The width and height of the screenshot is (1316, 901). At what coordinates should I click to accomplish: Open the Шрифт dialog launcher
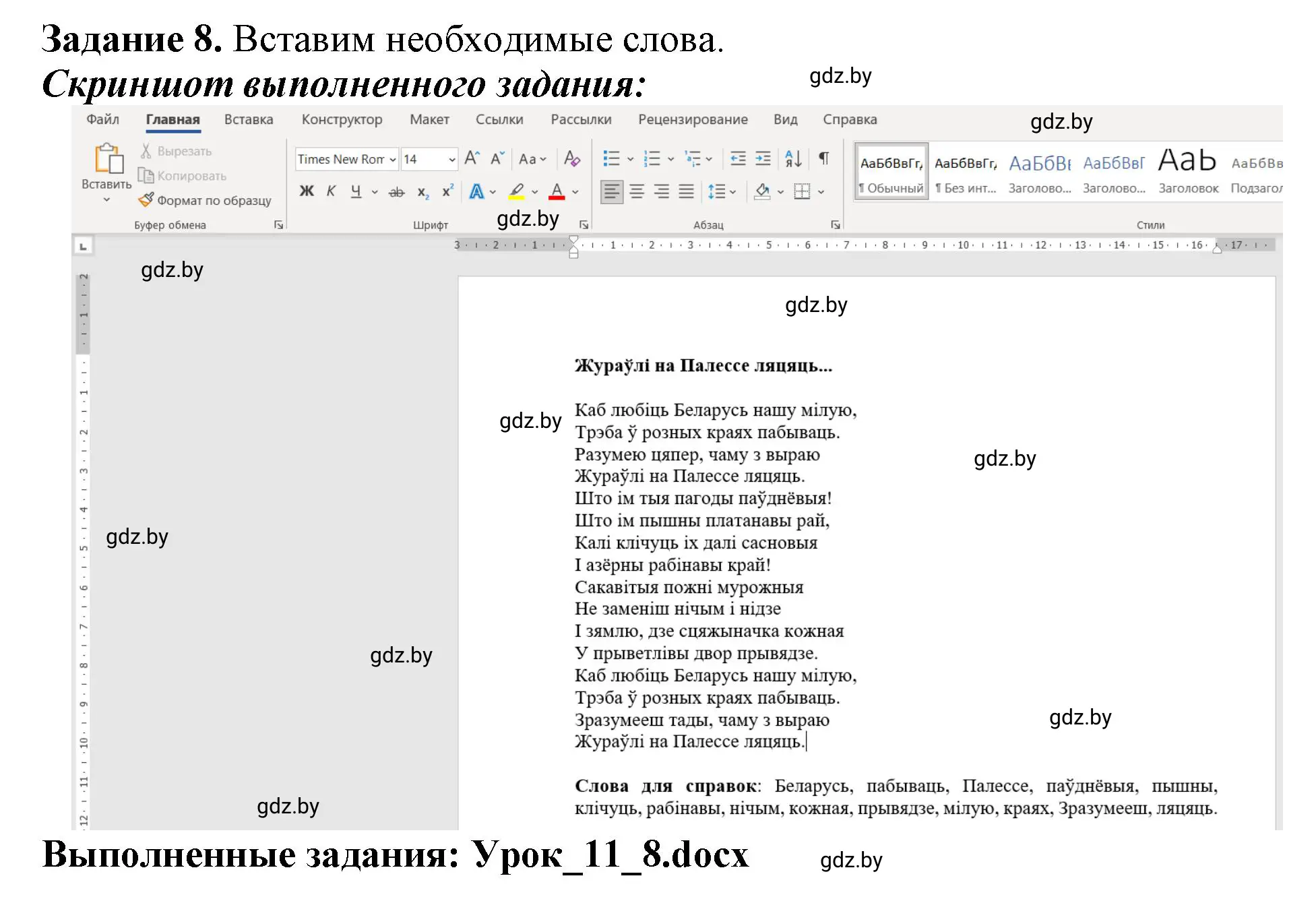(x=584, y=225)
